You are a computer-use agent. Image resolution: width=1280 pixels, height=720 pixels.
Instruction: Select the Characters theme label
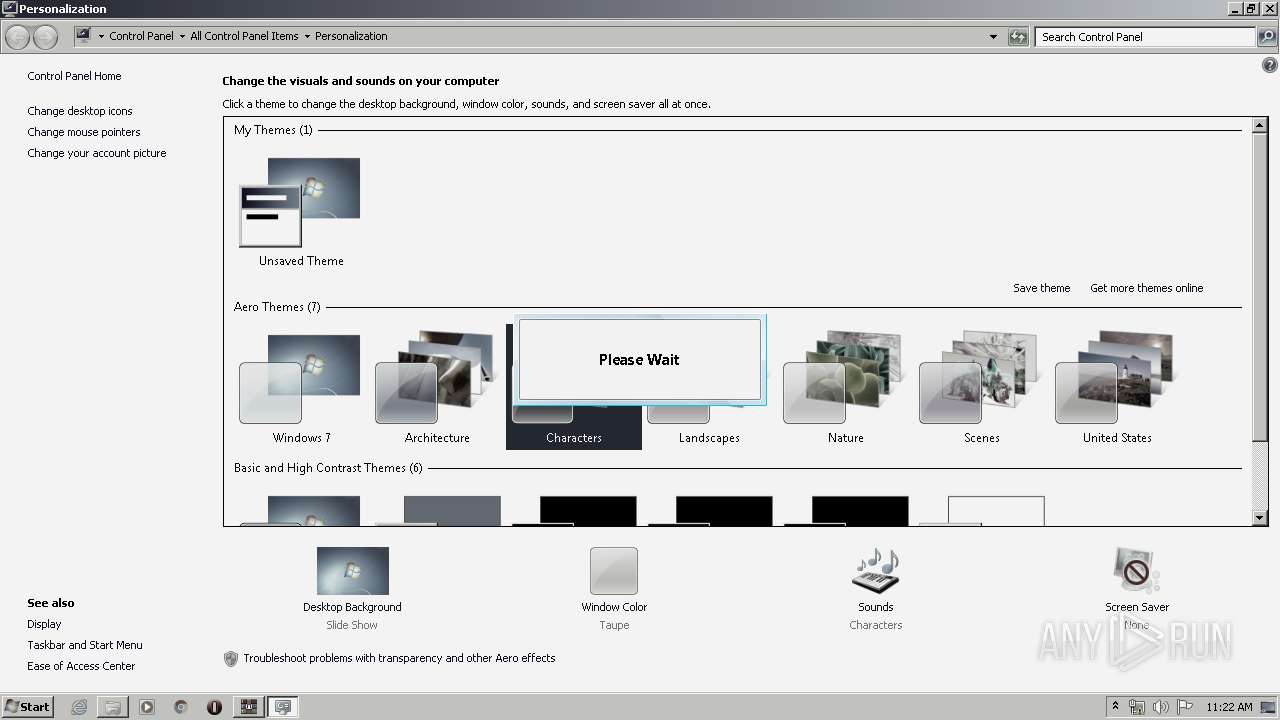click(x=574, y=438)
